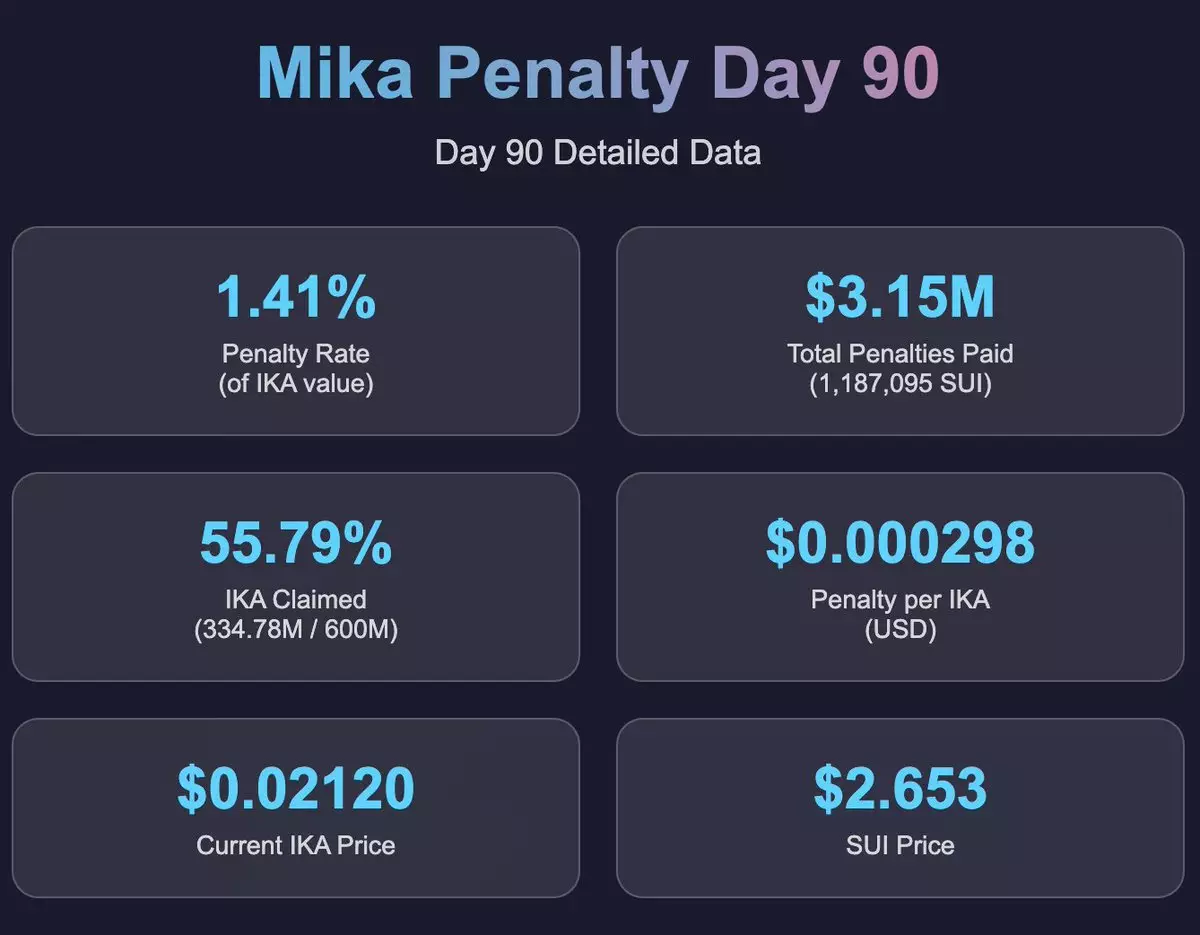Click the $0.000298 penalty value
Screen dimensions: 1200x935
[900, 542]
